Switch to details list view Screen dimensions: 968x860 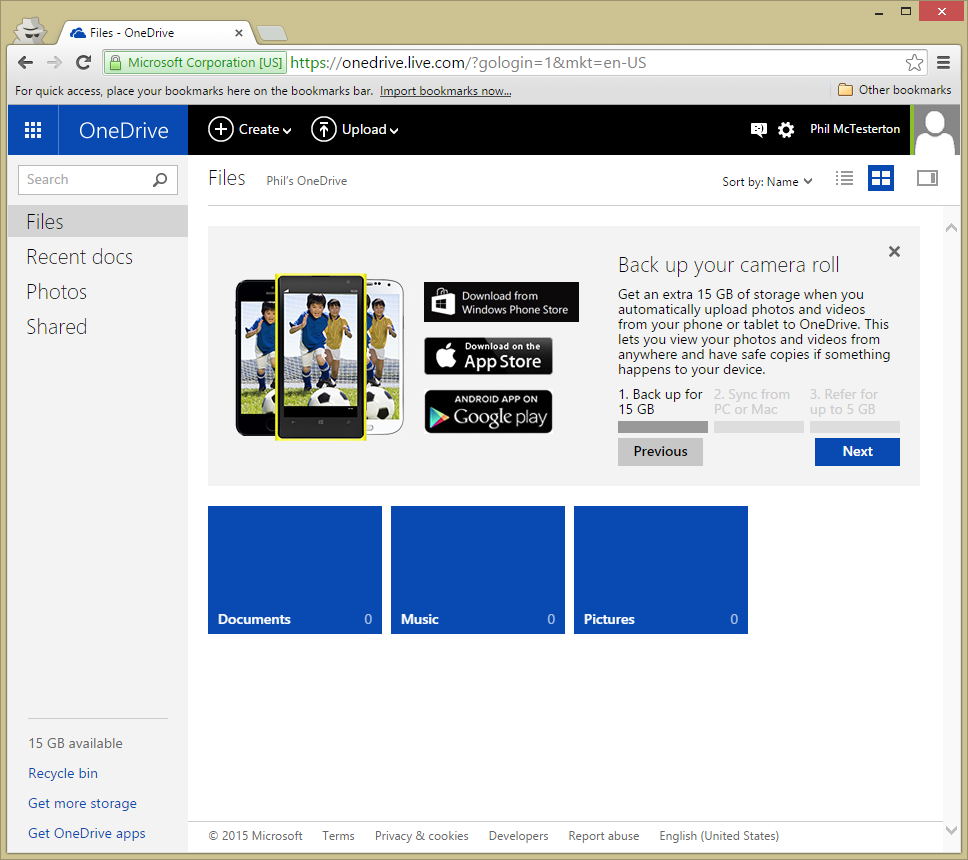[845, 178]
